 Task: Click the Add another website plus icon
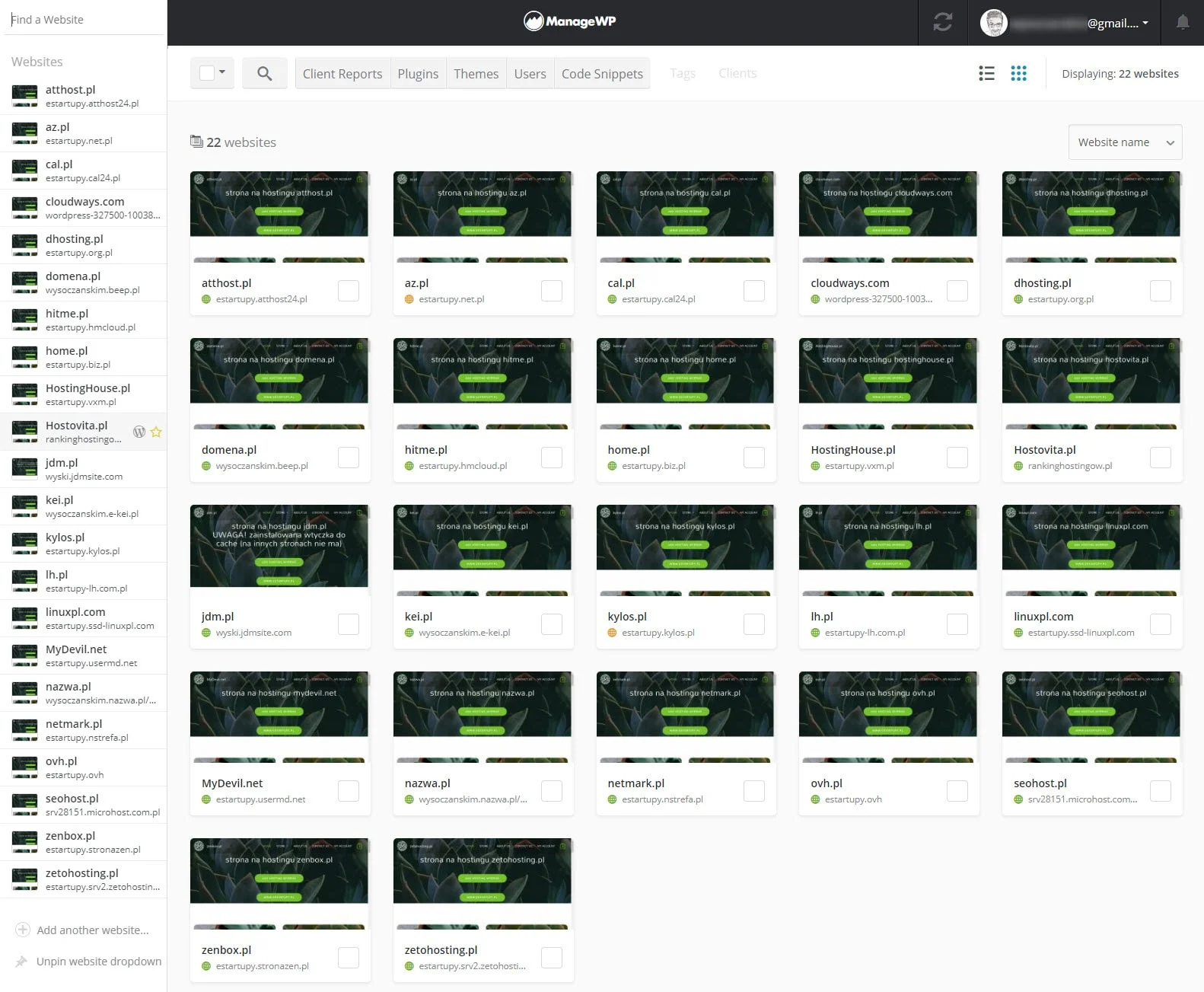point(23,930)
